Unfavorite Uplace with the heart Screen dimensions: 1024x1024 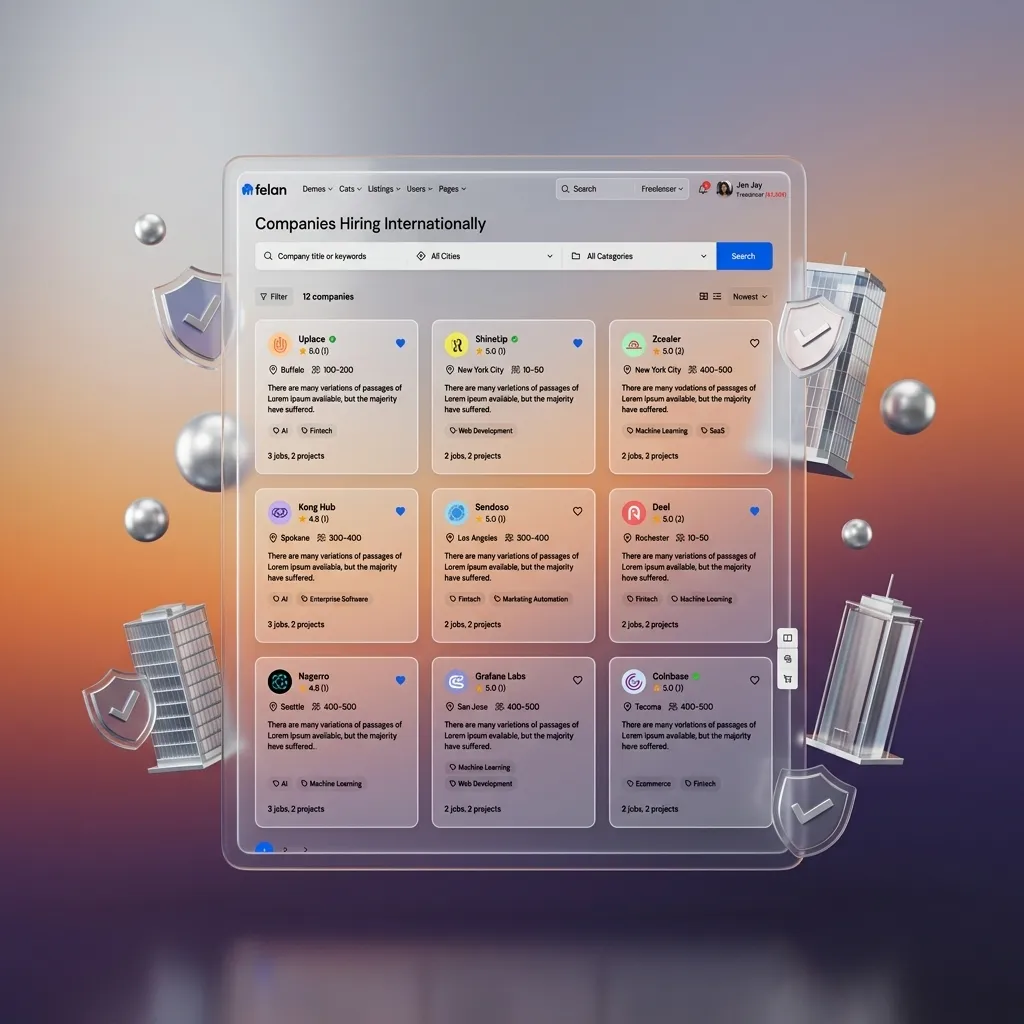click(400, 343)
